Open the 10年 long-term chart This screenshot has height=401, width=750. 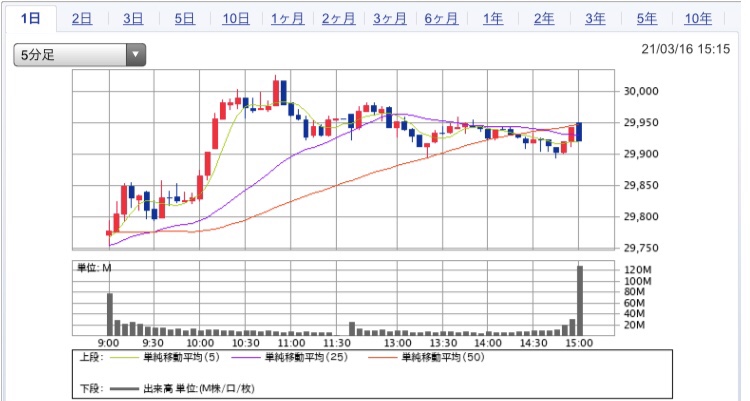(x=698, y=19)
